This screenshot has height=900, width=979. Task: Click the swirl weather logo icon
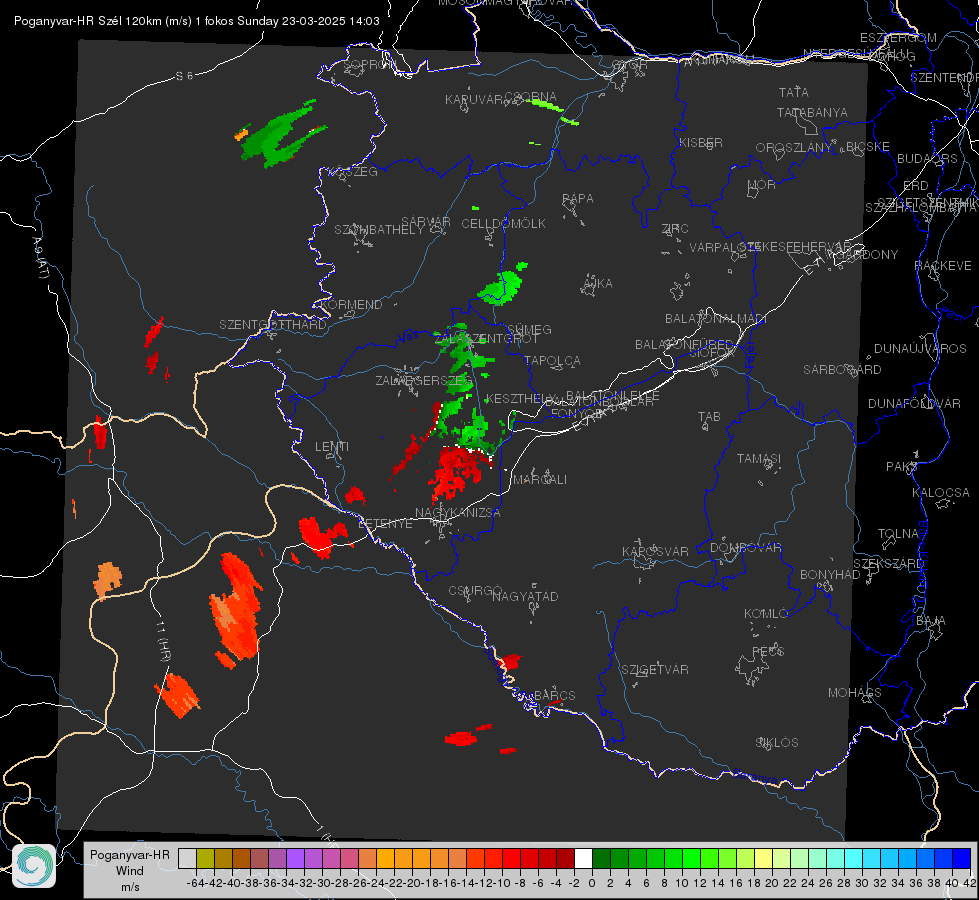pos(34,866)
